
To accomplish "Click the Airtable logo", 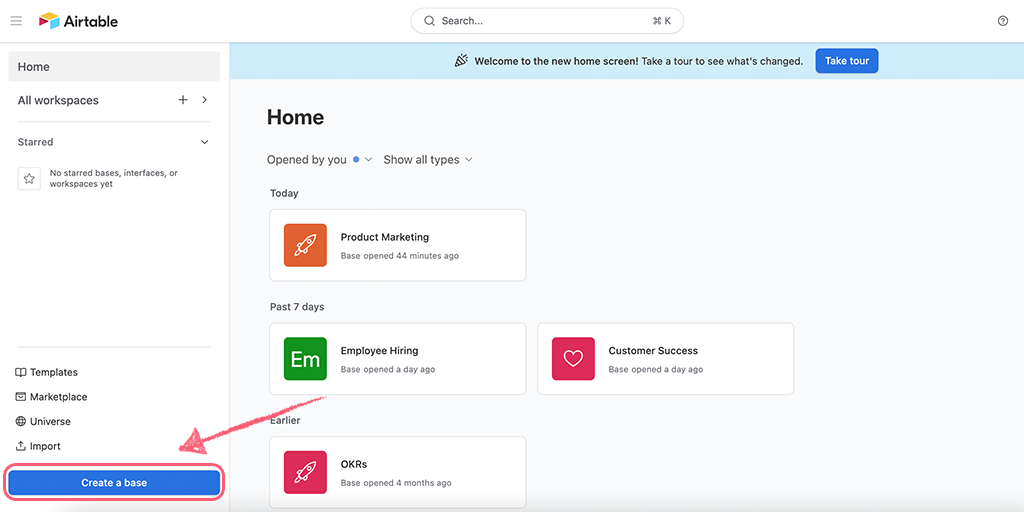I will pyautogui.click(x=78, y=21).
